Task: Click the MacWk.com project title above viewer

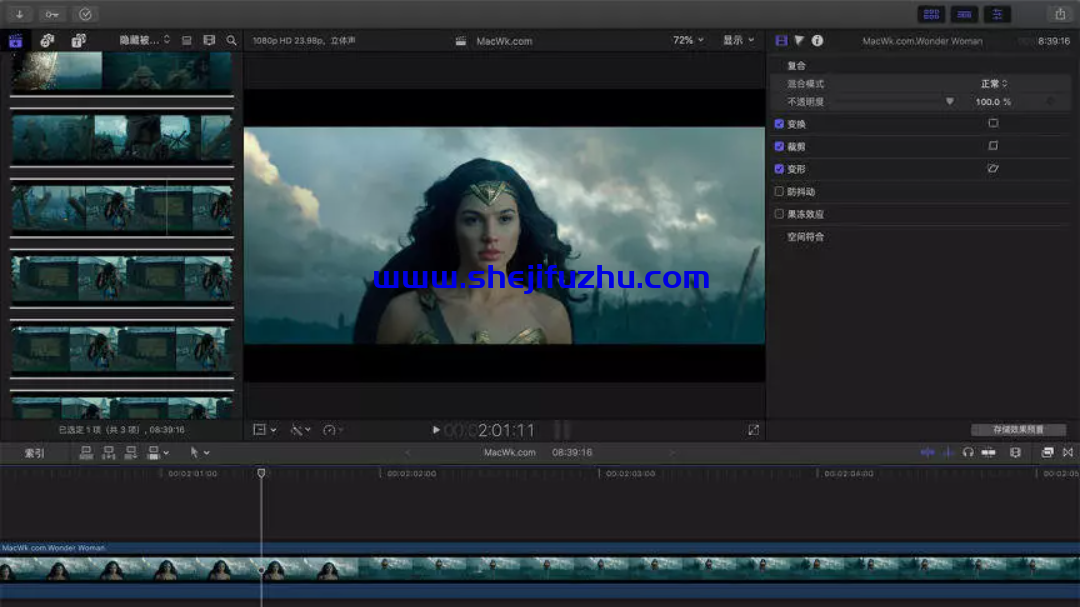Action: click(x=504, y=41)
